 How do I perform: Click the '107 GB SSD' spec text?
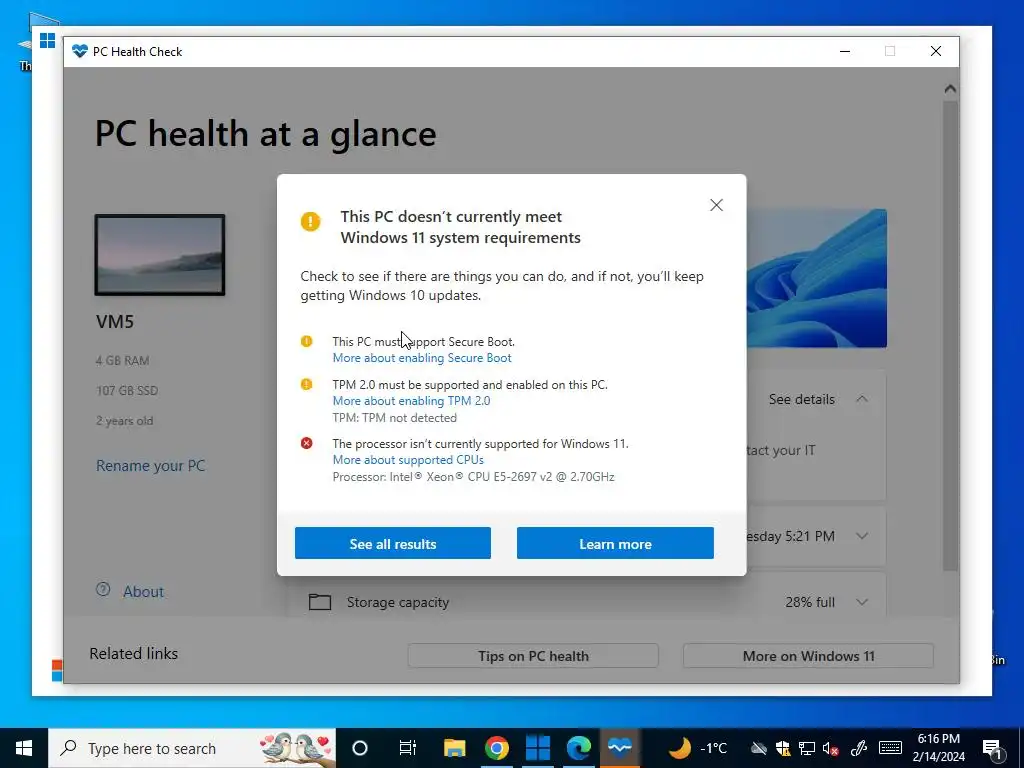127,391
